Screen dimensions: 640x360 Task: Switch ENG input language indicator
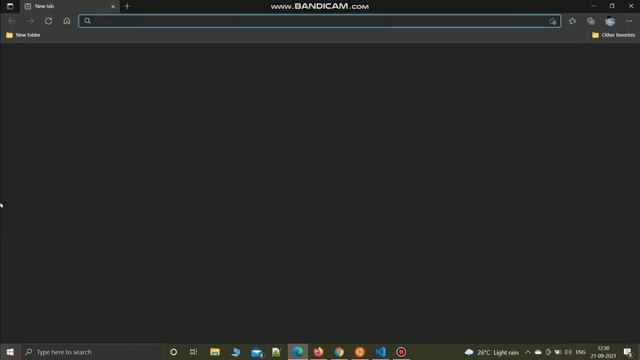pyautogui.click(x=580, y=352)
